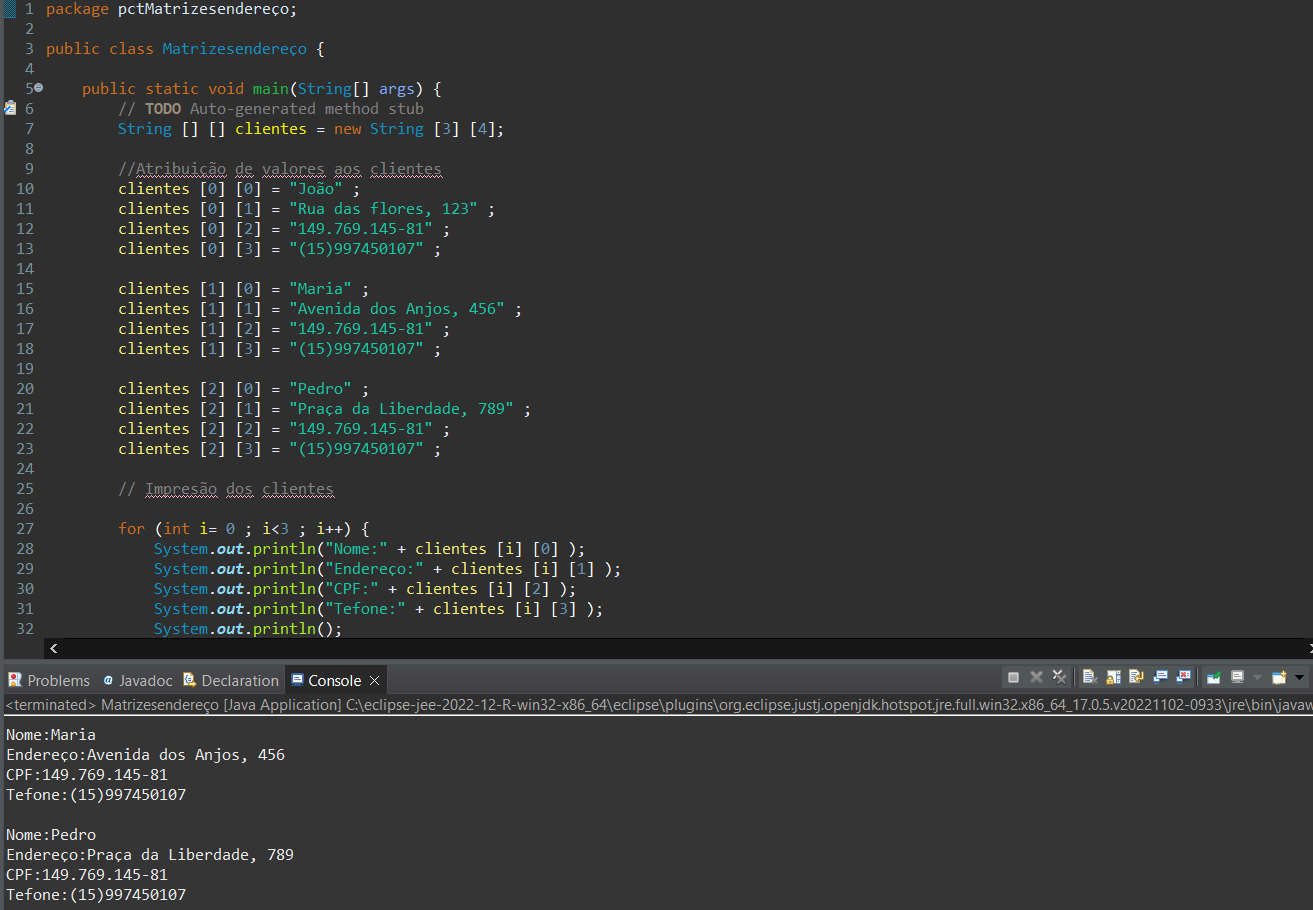Toggle Show Console When Standard Error Changes
Image resolution: width=1313 pixels, height=910 pixels.
[x=1184, y=677]
